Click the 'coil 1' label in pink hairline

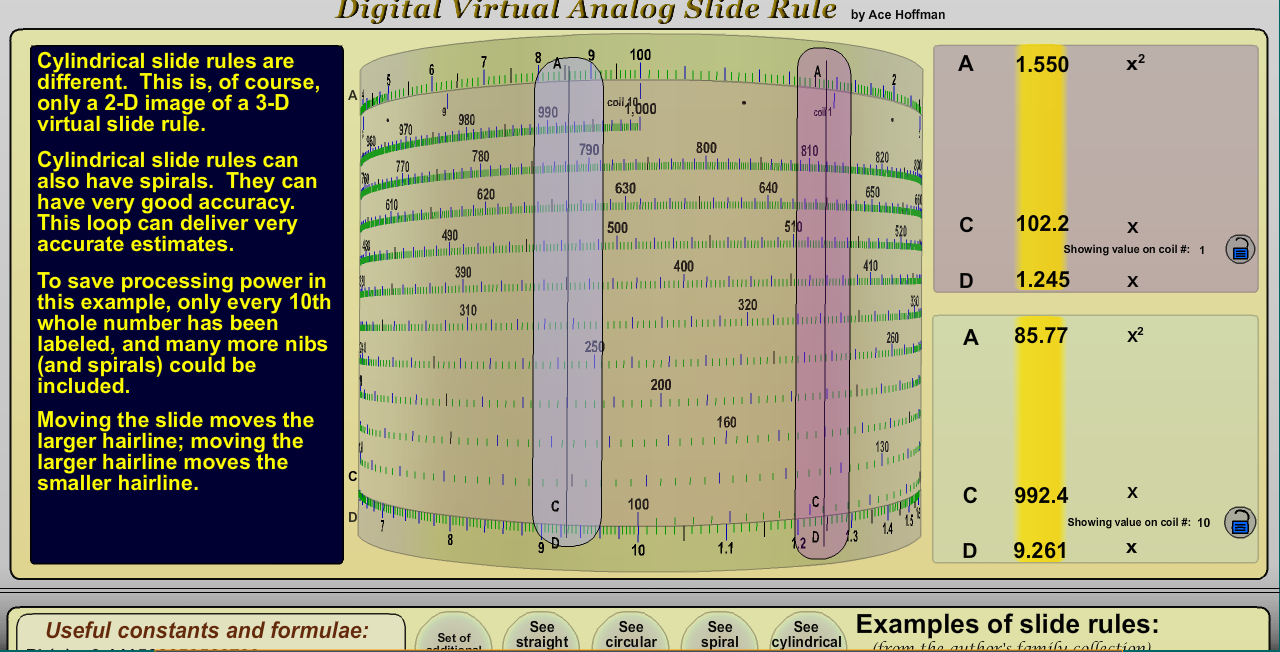pyautogui.click(x=822, y=112)
